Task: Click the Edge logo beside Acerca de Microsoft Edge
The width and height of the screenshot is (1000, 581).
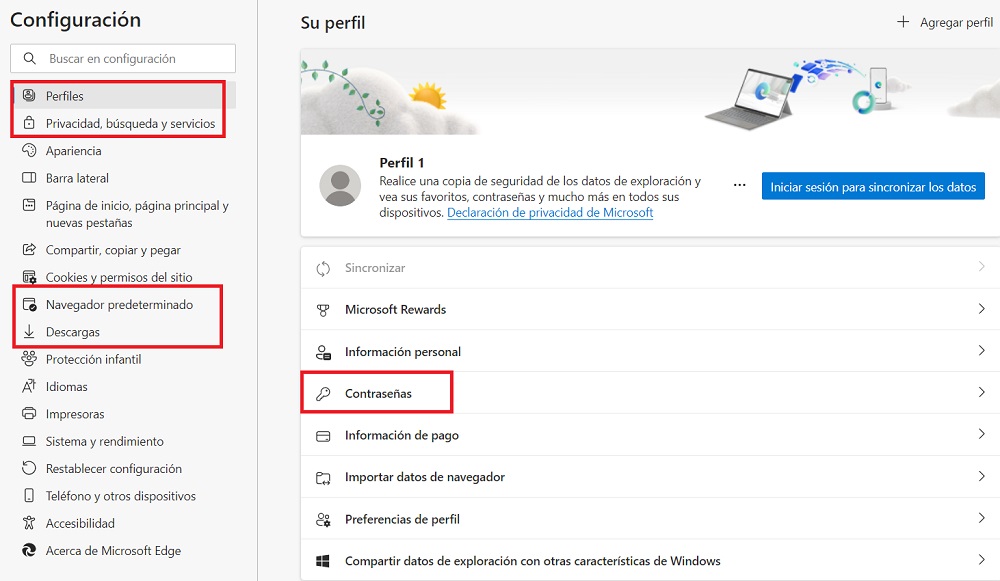Action: (29, 550)
